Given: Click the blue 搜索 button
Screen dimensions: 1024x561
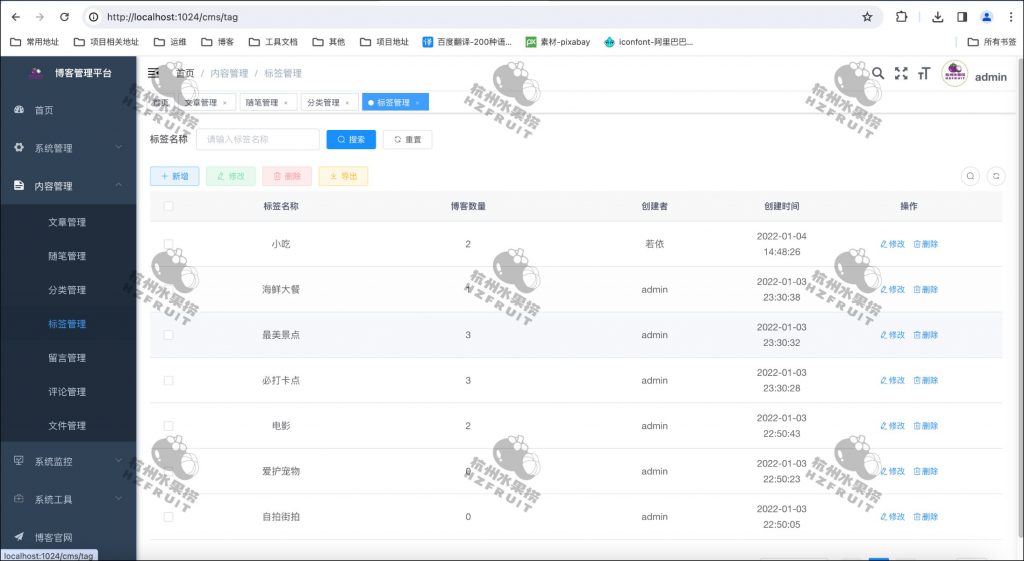Looking at the screenshot, I should point(351,139).
